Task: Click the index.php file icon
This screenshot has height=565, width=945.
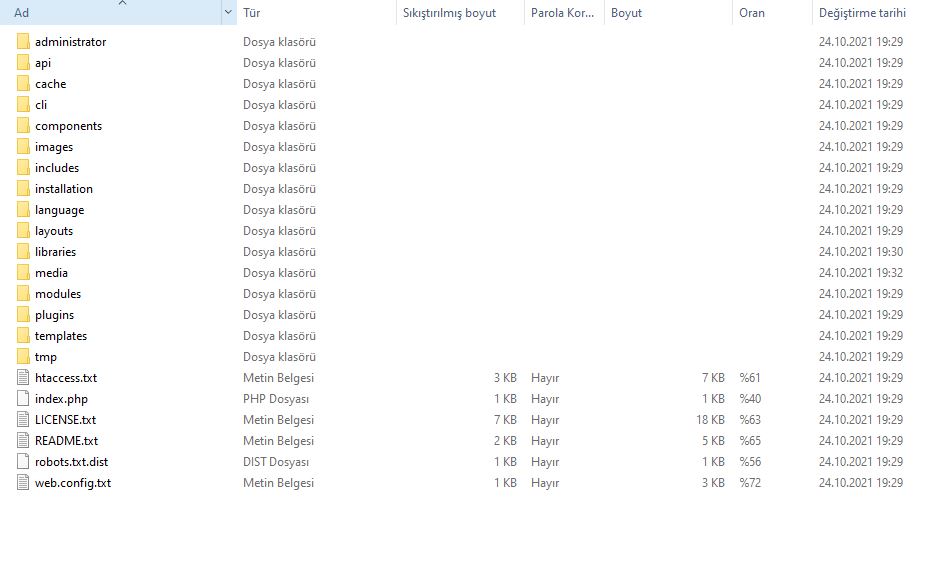Action: click(23, 399)
